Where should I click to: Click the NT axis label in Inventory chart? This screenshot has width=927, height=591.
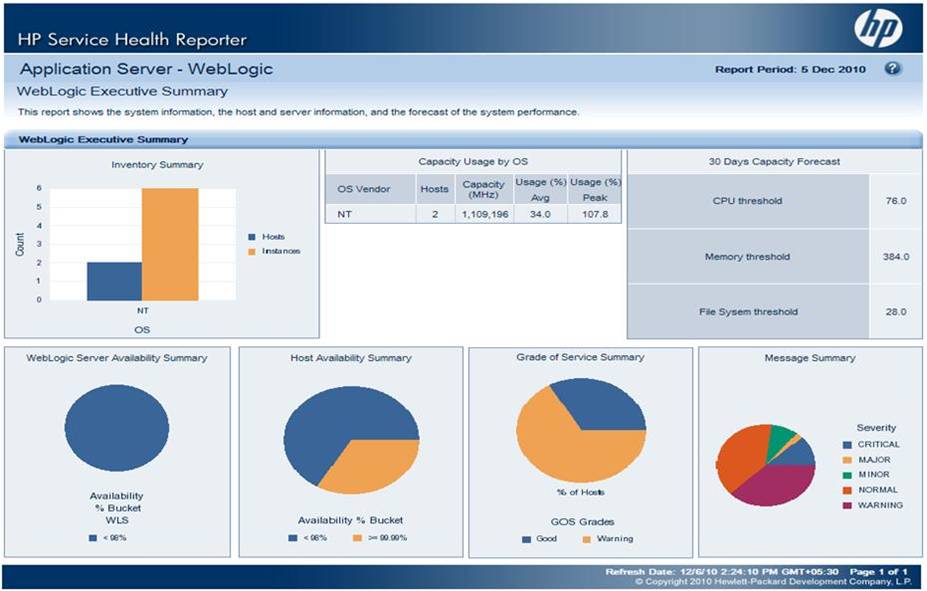(x=142, y=310)
